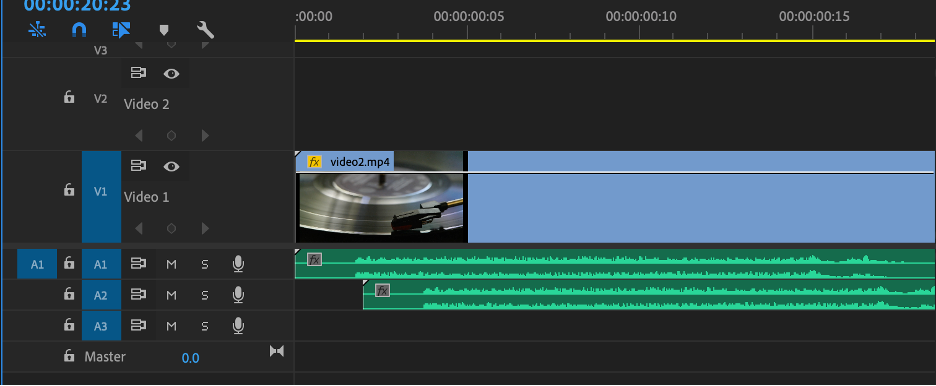936x386 pixels.
Task: Toggle insert sequence as nest button
Action: point(37,29)
